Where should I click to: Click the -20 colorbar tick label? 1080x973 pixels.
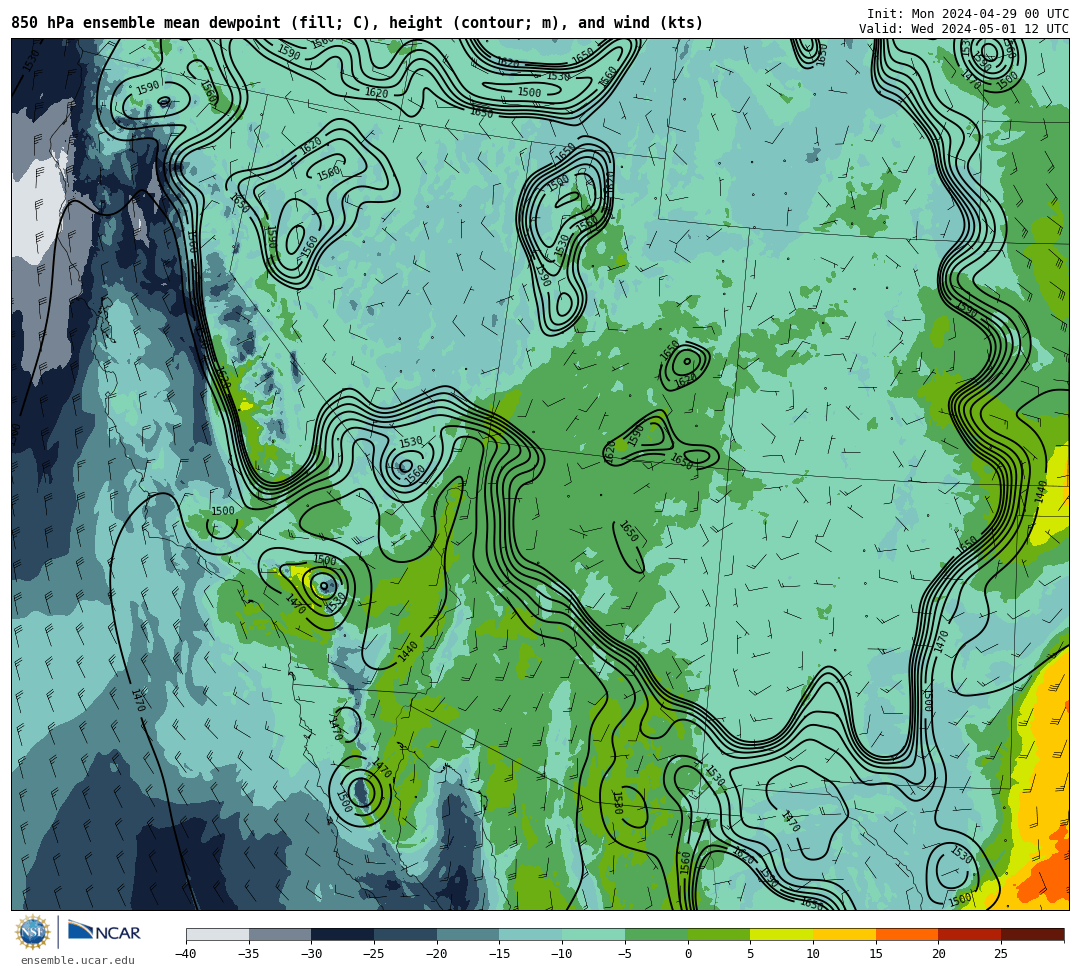pos(436,954)
